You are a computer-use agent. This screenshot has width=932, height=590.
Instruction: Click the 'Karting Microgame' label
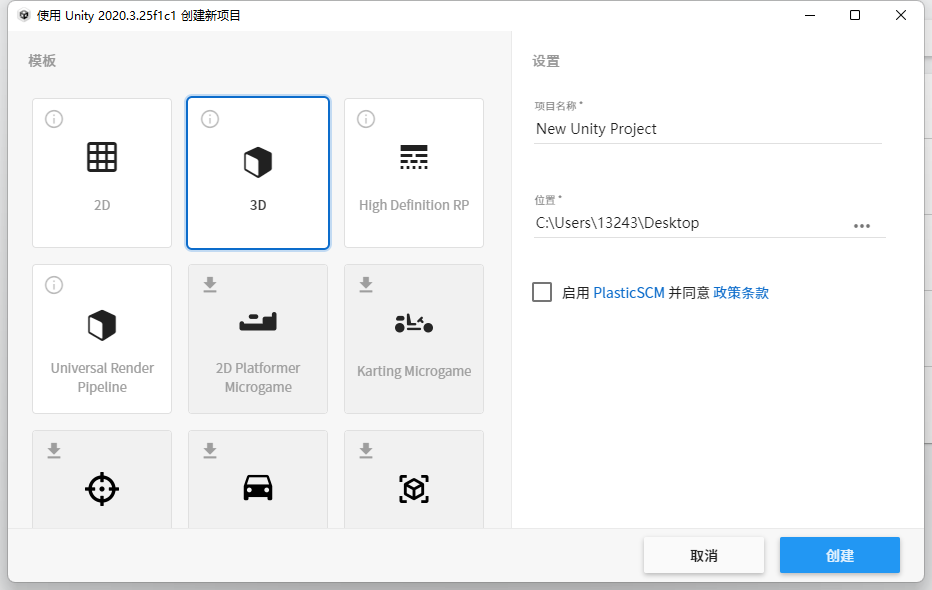414,371
